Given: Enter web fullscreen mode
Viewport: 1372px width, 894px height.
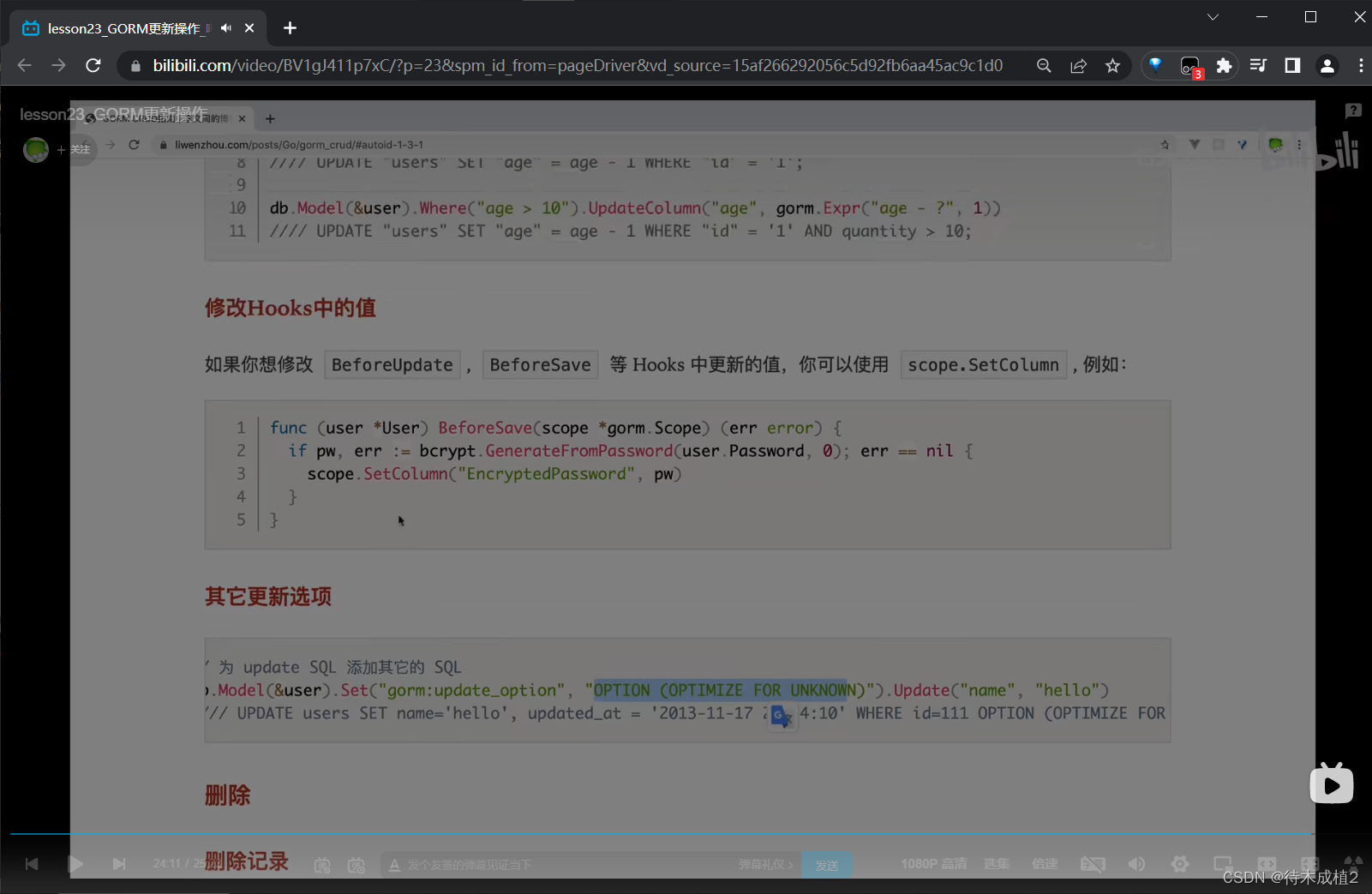Looking at the screenshot, I should (x=1309, y=864).
